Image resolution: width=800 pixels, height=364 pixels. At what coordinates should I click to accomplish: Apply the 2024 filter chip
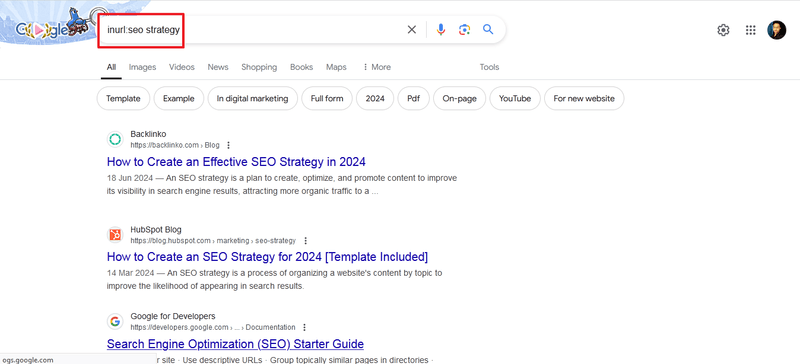coord(375,99)
